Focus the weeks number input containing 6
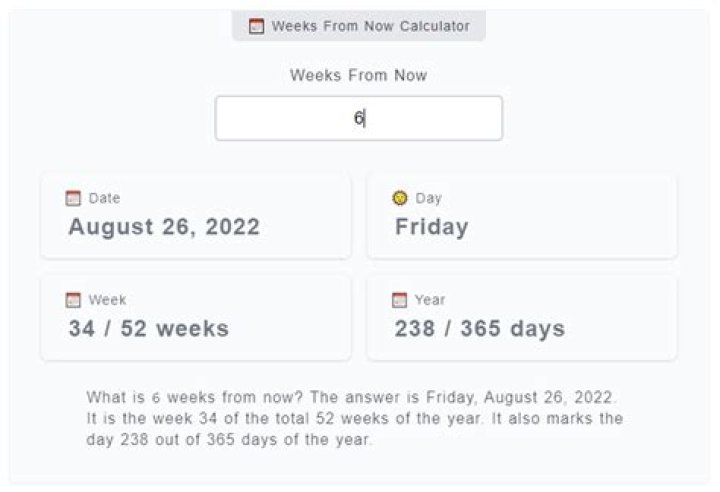 (x=358, y=118)
